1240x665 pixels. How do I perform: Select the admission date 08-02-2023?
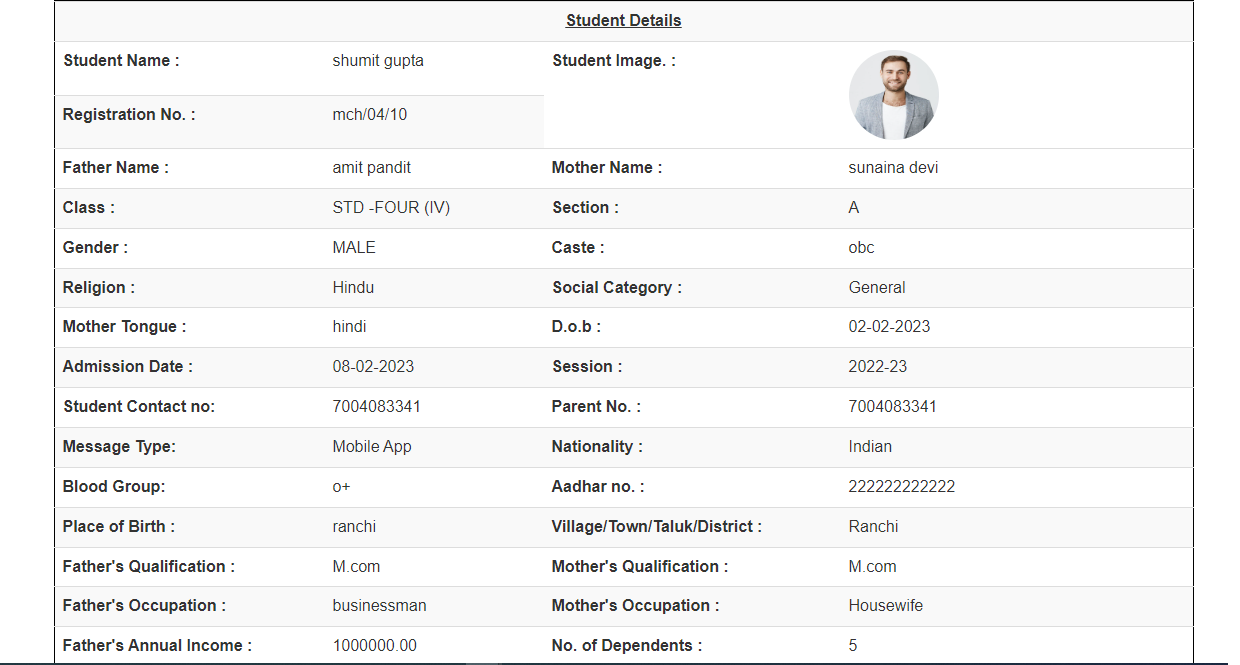373,367
